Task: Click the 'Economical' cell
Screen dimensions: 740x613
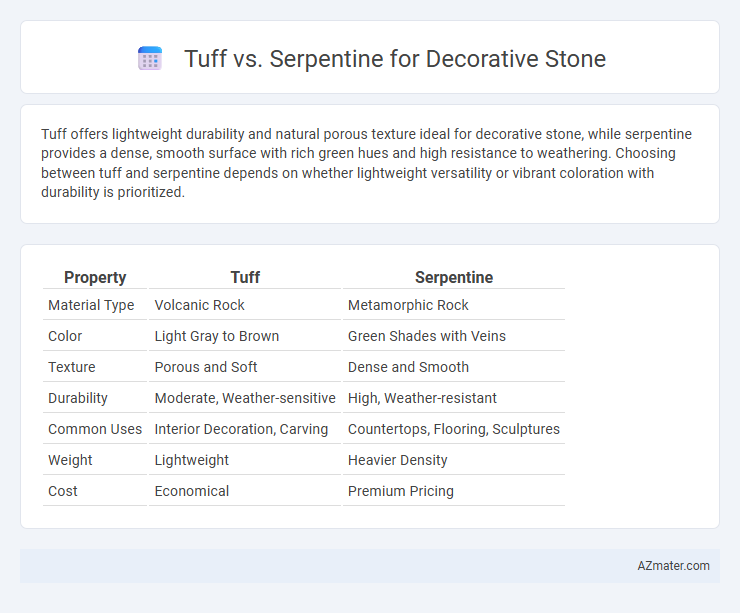Action: [192, 491]
